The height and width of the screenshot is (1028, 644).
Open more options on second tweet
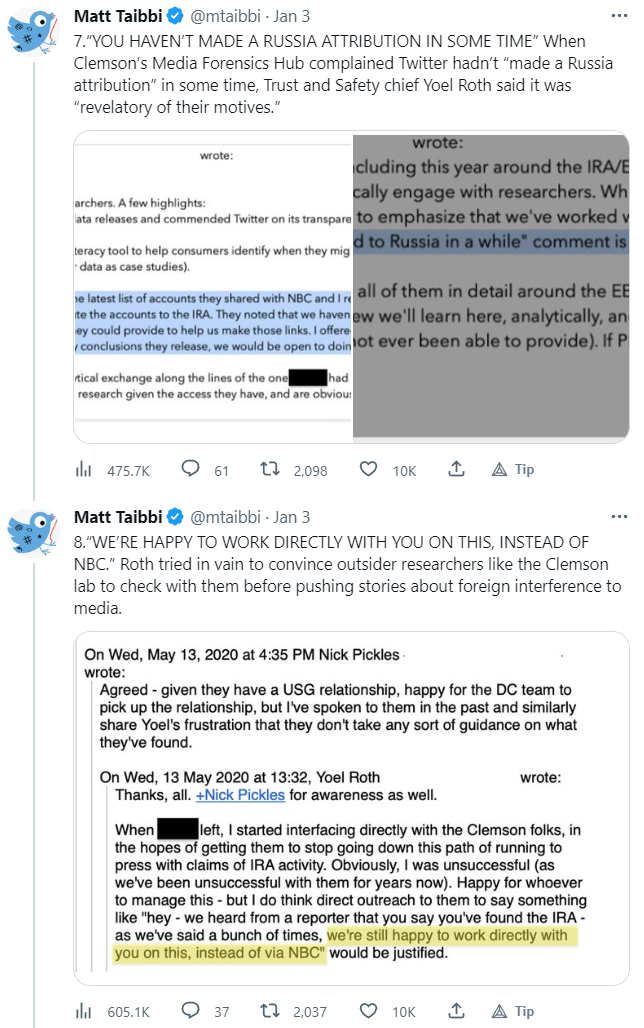[x=620, y=517]
